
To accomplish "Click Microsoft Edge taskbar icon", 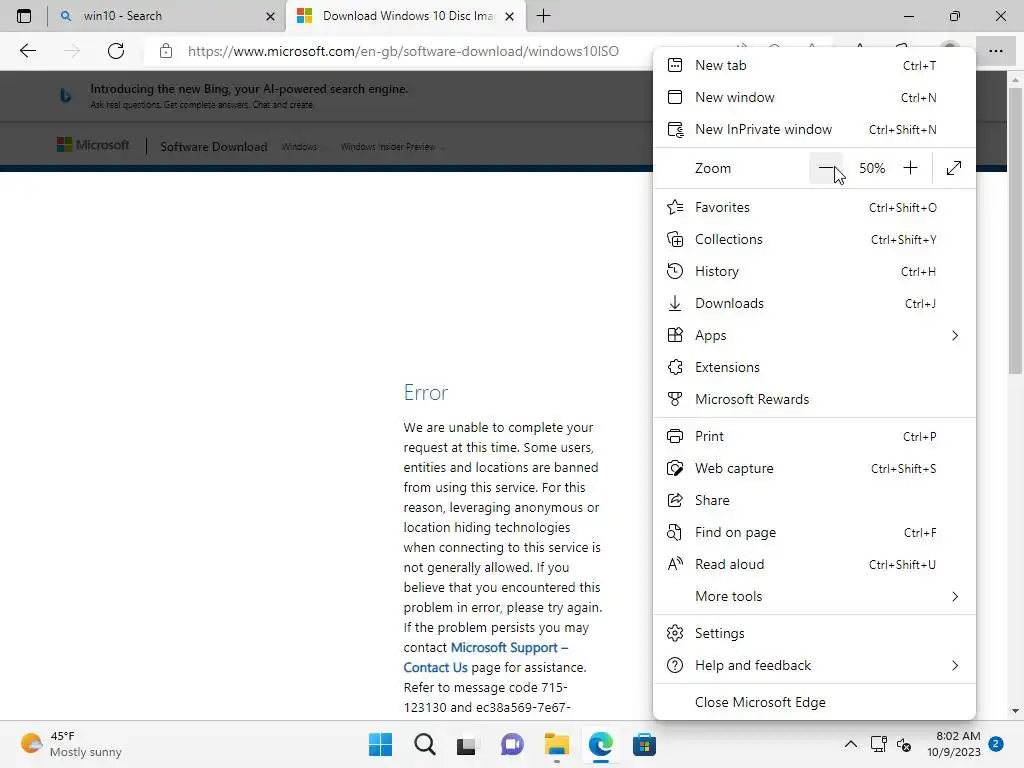I will coord(600,744).
